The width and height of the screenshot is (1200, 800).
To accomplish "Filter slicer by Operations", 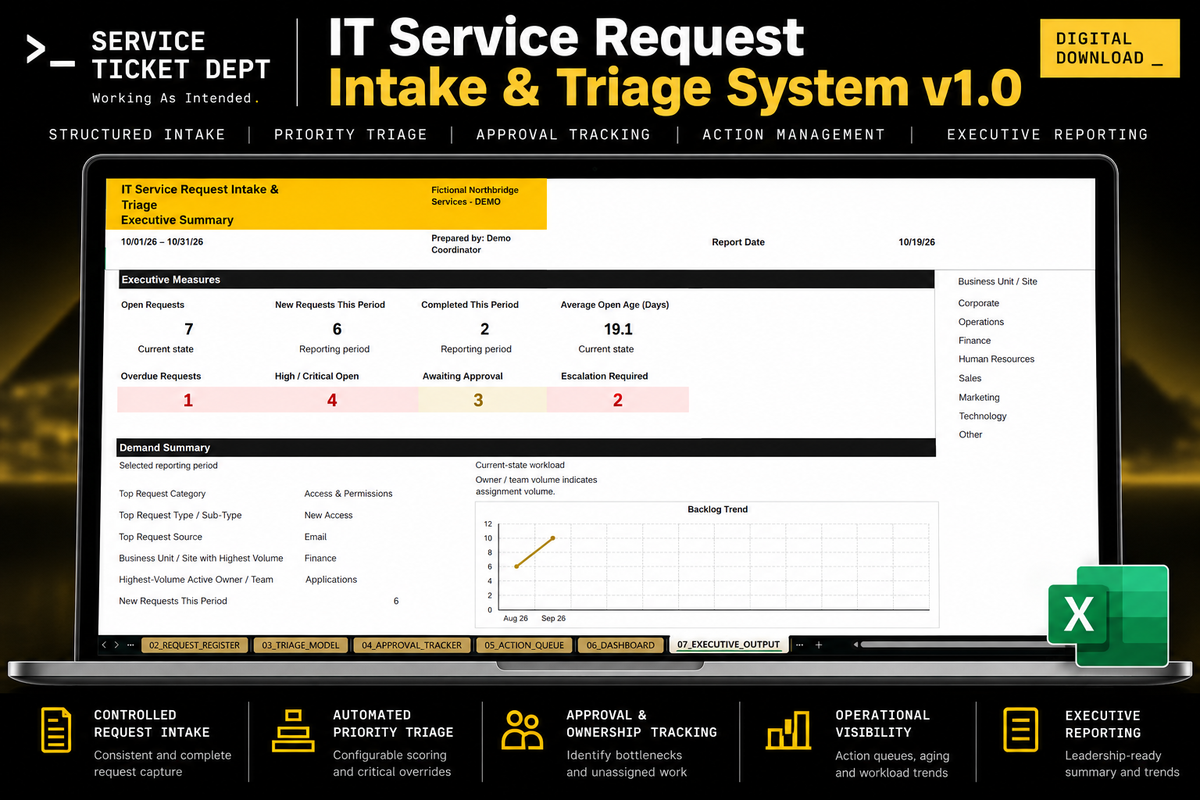I will click(x=981, y=322).
